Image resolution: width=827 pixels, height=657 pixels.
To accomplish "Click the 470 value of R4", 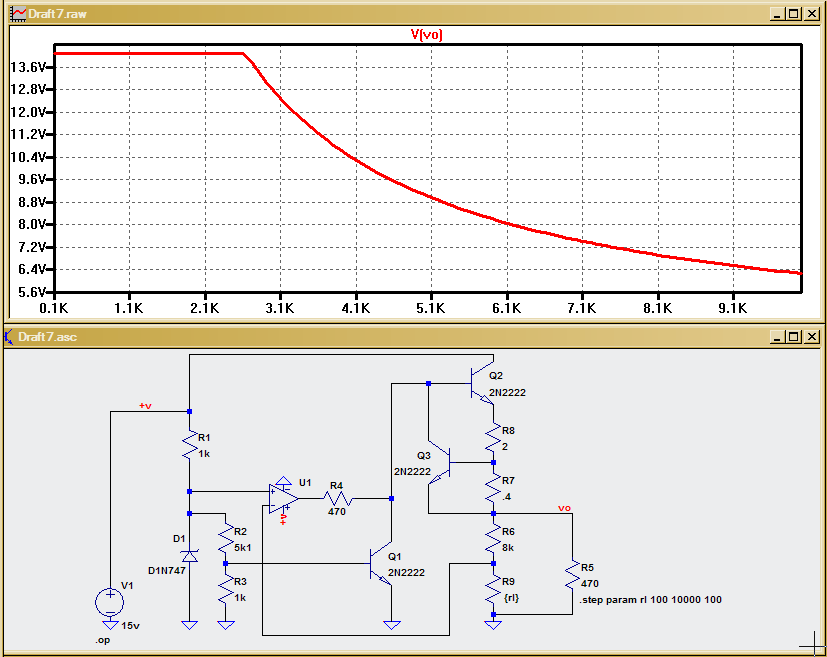I will [336, 511].
